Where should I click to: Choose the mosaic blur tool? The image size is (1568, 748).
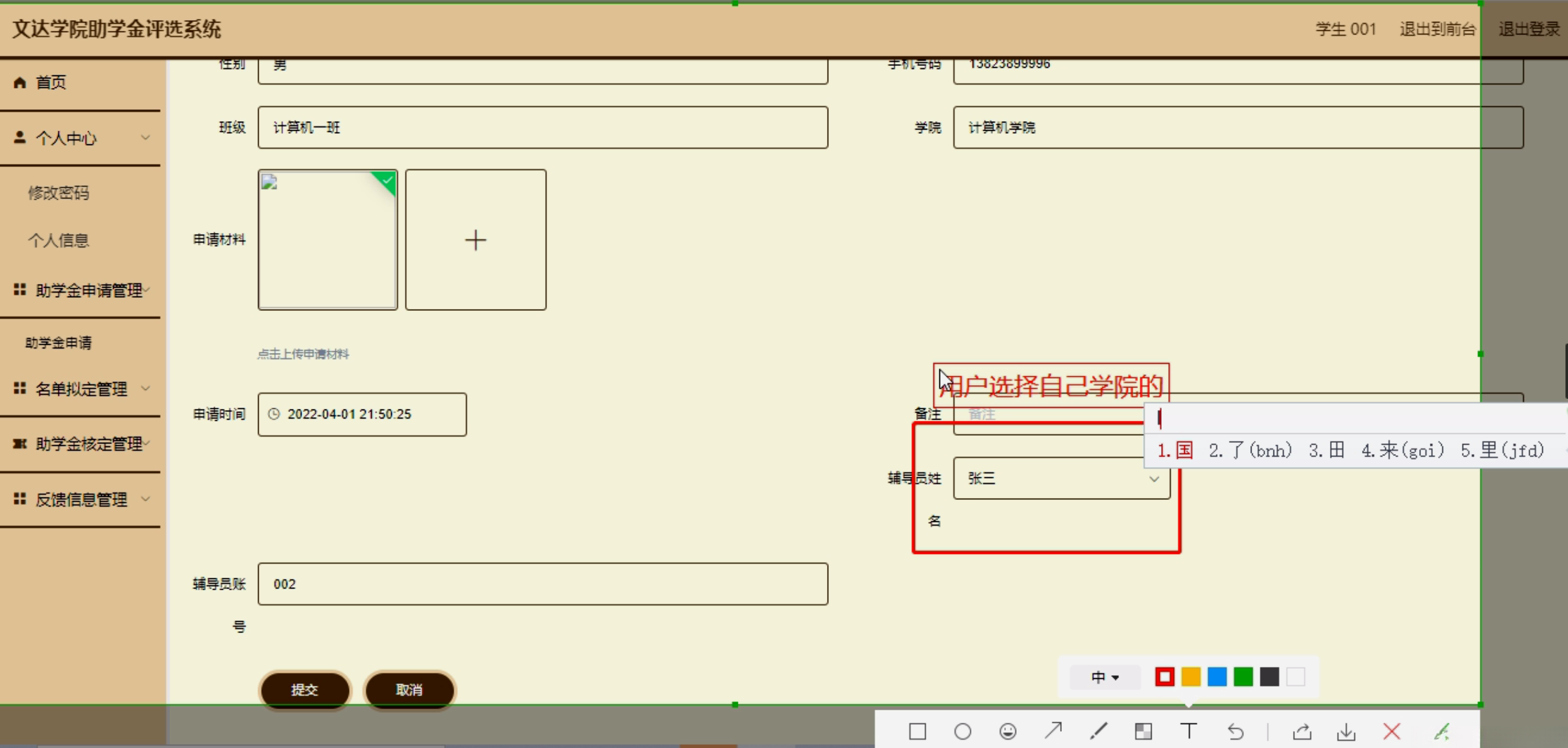1143,731
